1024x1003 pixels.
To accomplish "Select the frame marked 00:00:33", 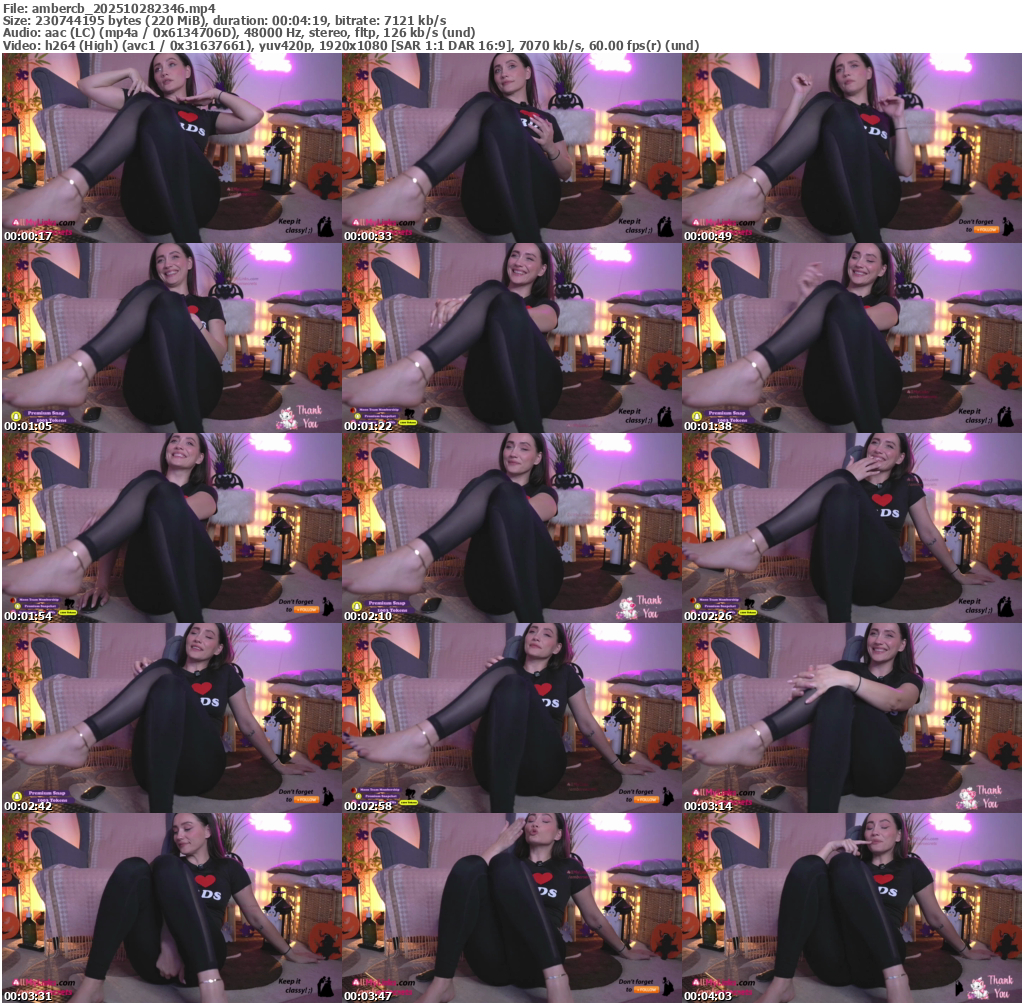I will (511, 147).
